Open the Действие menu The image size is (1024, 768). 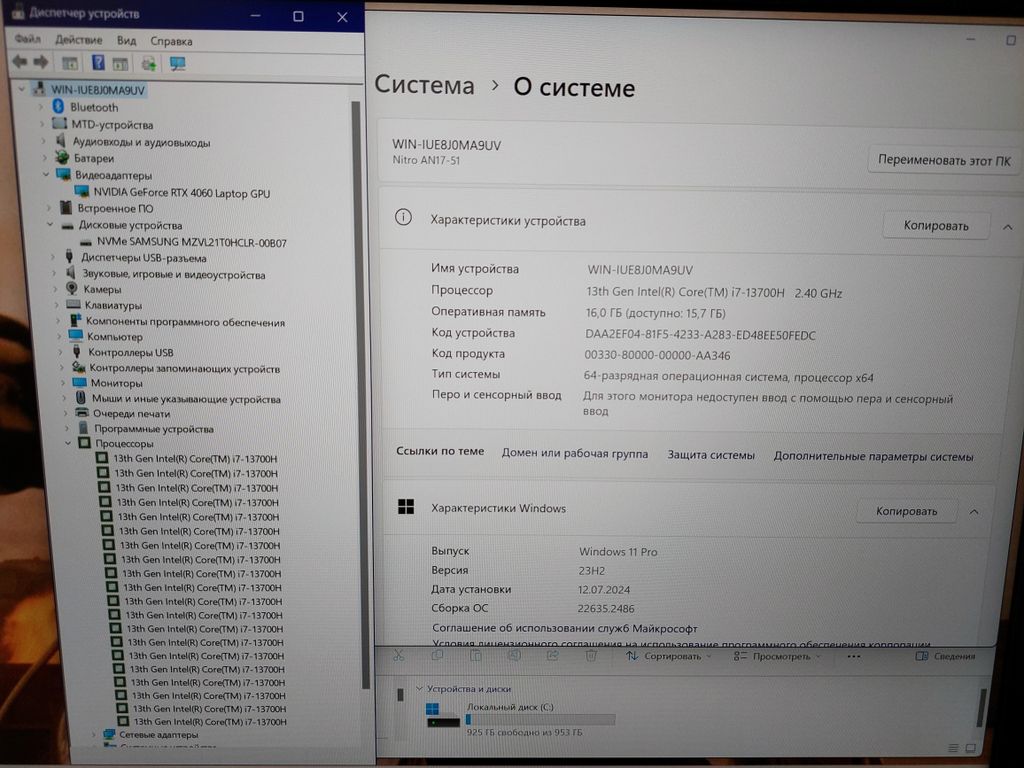78,40
